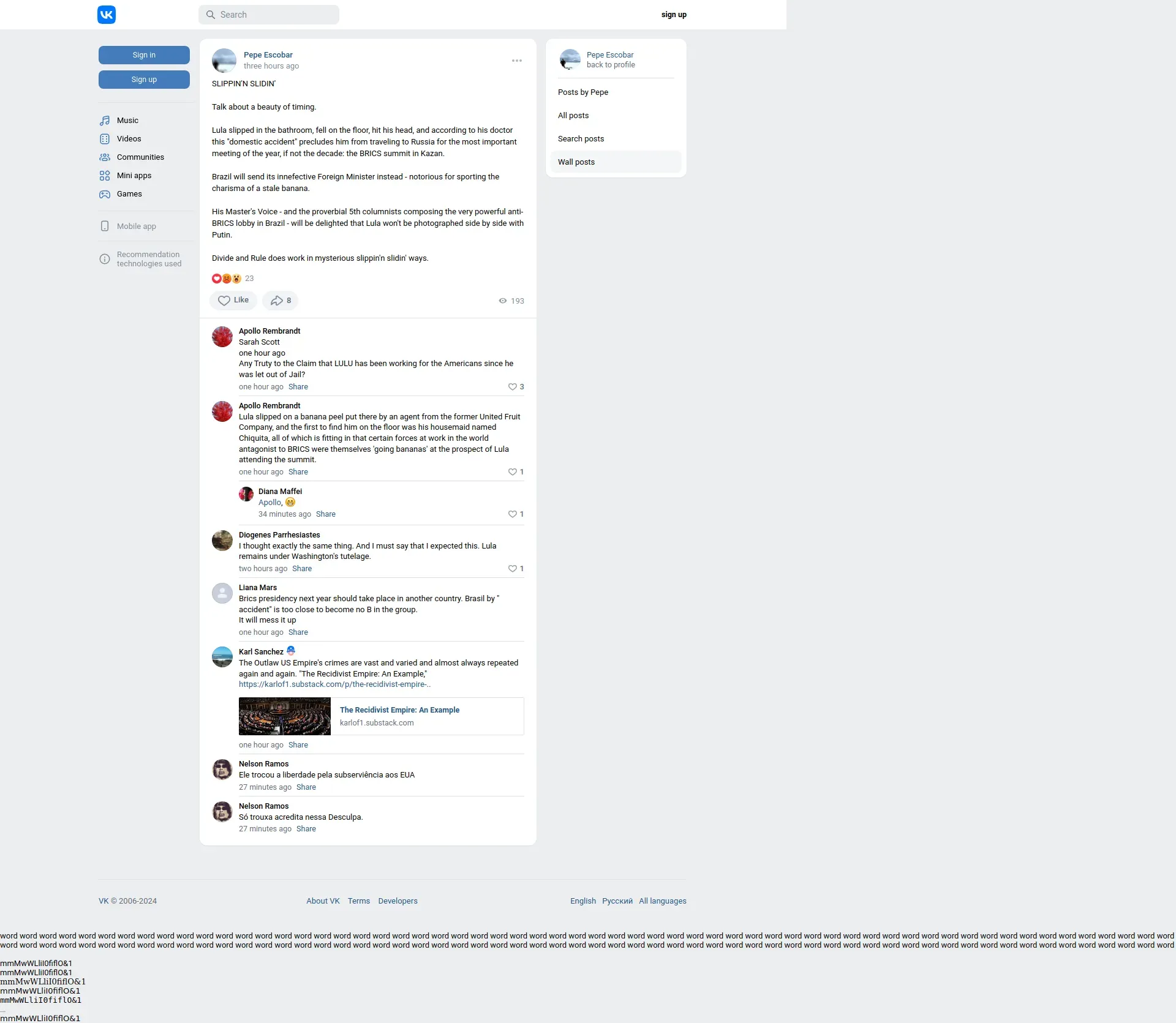Image resolution: width=1176 pixels, height=1023 pixels.
Task: Open the Music section icon
Action: point(105,121)
